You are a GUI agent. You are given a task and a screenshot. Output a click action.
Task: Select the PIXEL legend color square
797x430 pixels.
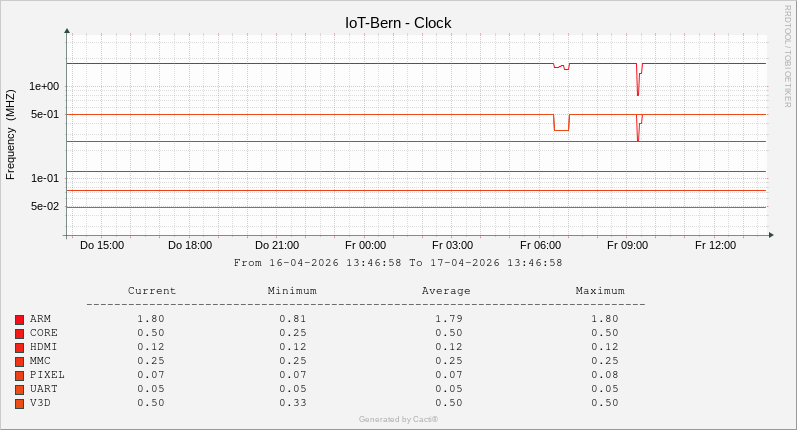[19, 375]
